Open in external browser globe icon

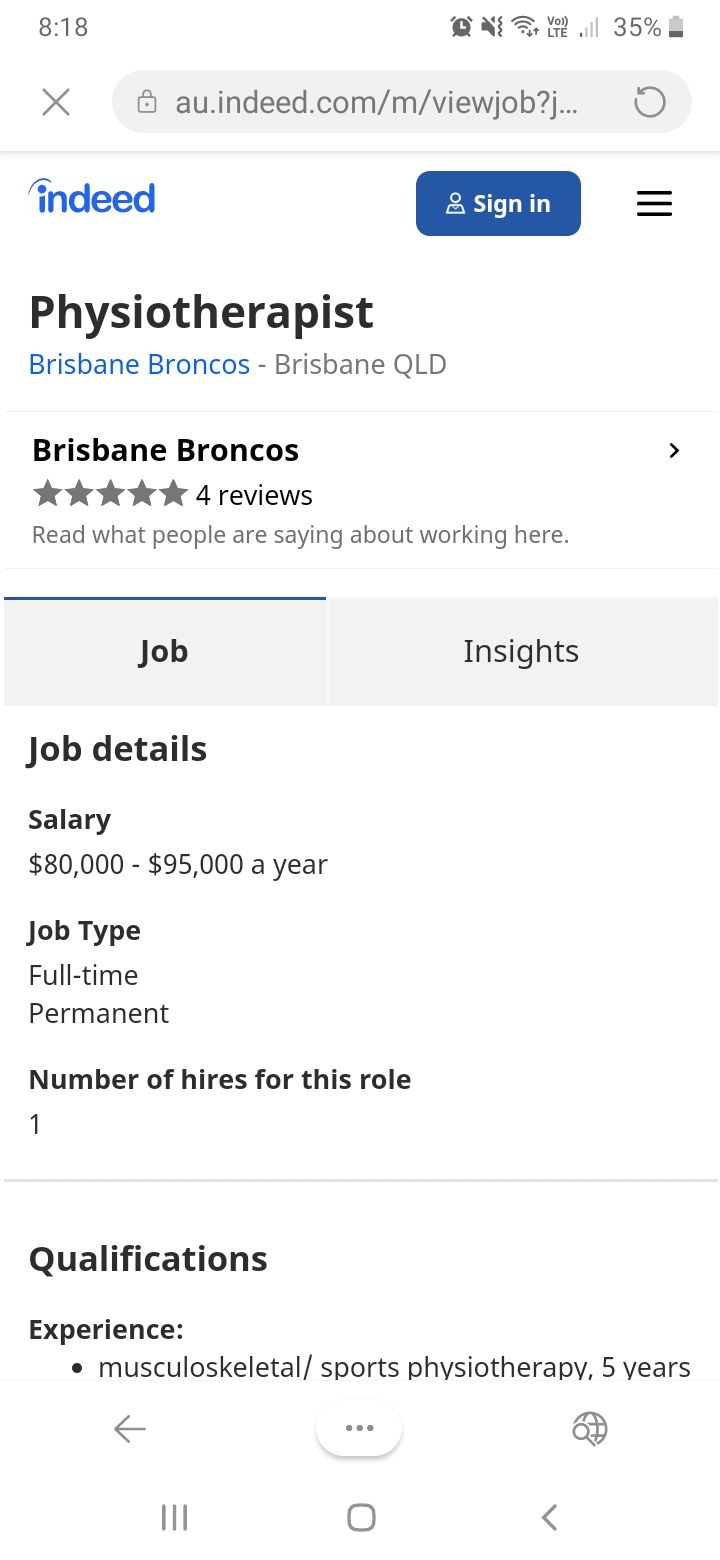[590, 1429]
